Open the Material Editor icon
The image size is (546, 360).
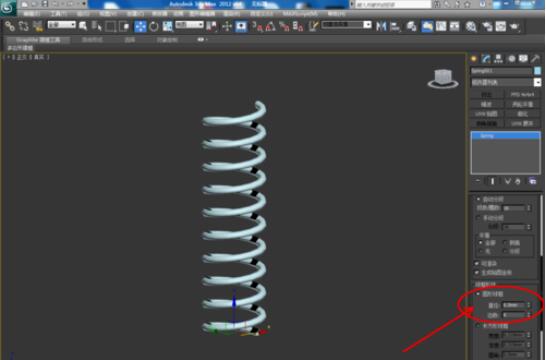(x=471, y=26)
